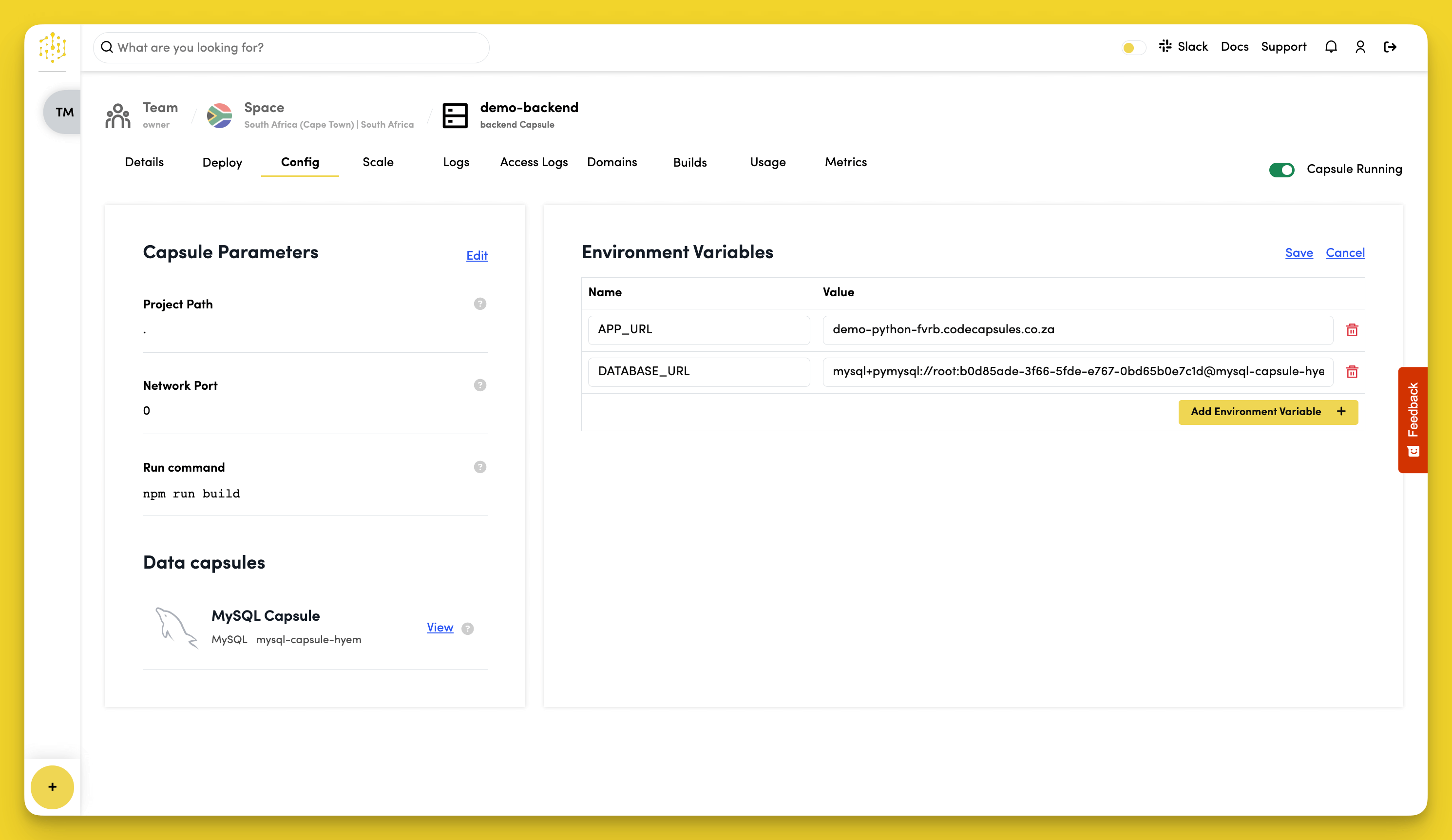Click the Run command help icon
The image size is (1452, 840).
(479, 467)
